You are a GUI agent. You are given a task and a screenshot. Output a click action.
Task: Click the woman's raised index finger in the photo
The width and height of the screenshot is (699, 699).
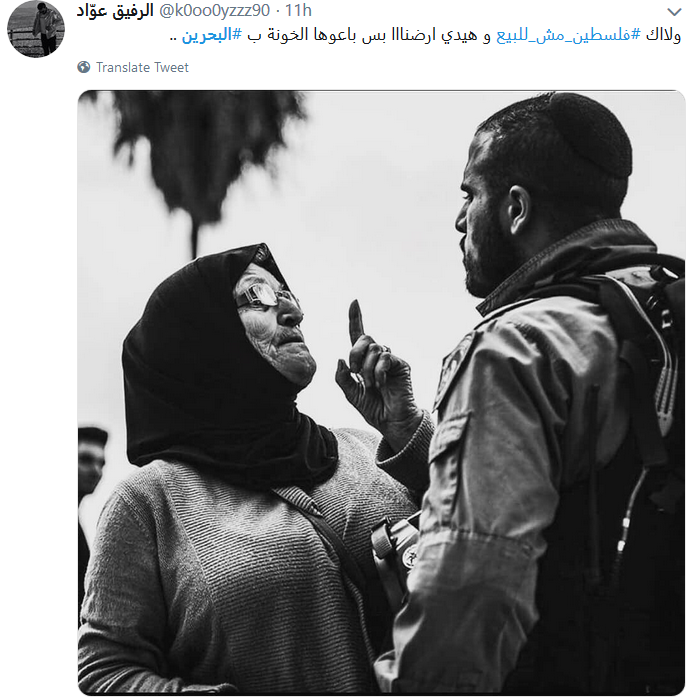[357, 321]
